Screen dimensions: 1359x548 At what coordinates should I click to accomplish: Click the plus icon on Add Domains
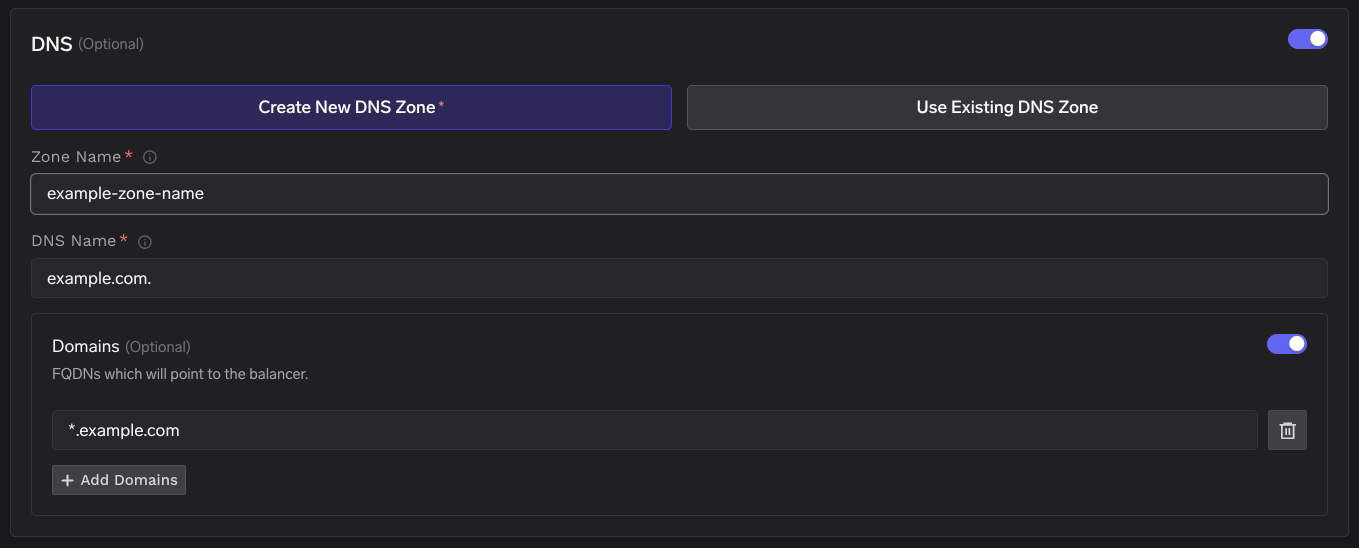click(68, 480)
